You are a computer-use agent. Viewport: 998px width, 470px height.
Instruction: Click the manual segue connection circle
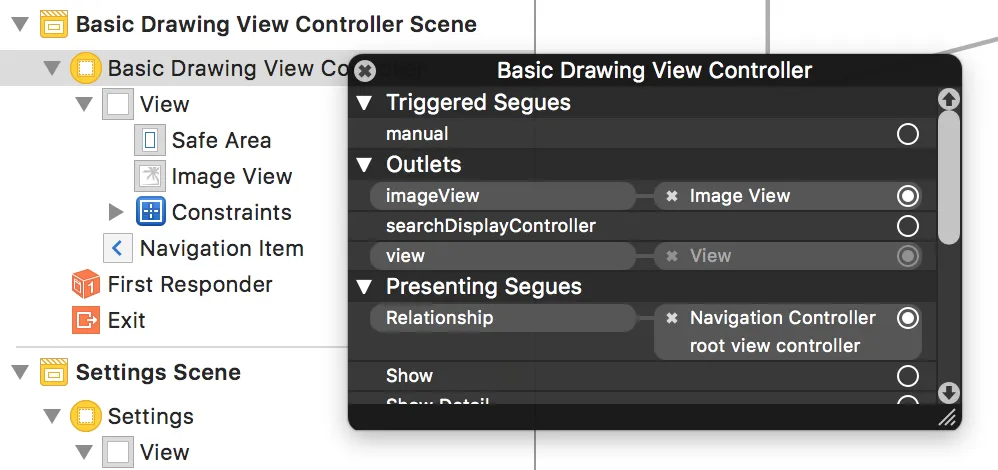908,134
